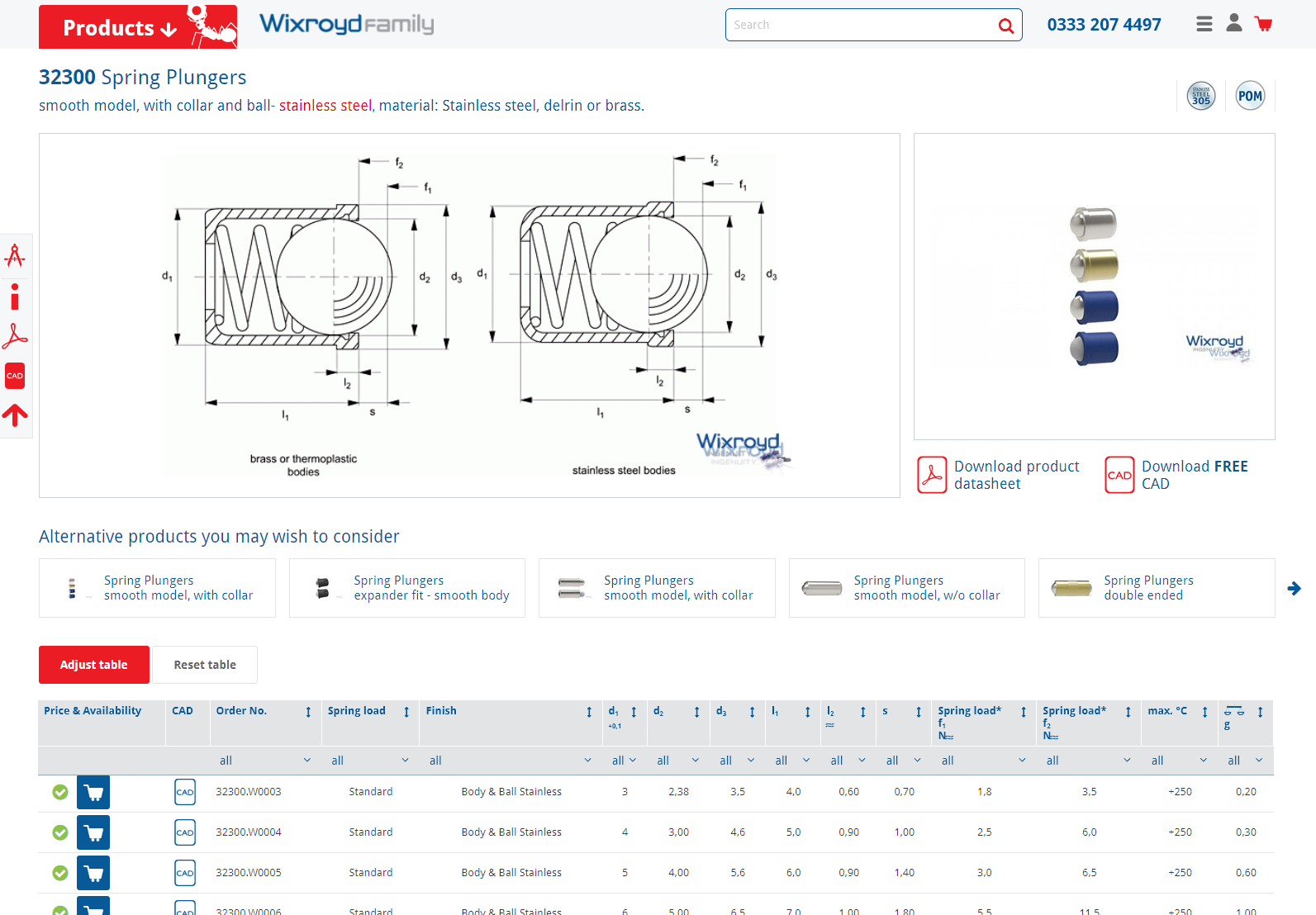The image size is (1316, 915).
Task: Click the red info icon in sidebar
Action: (15, 296)
